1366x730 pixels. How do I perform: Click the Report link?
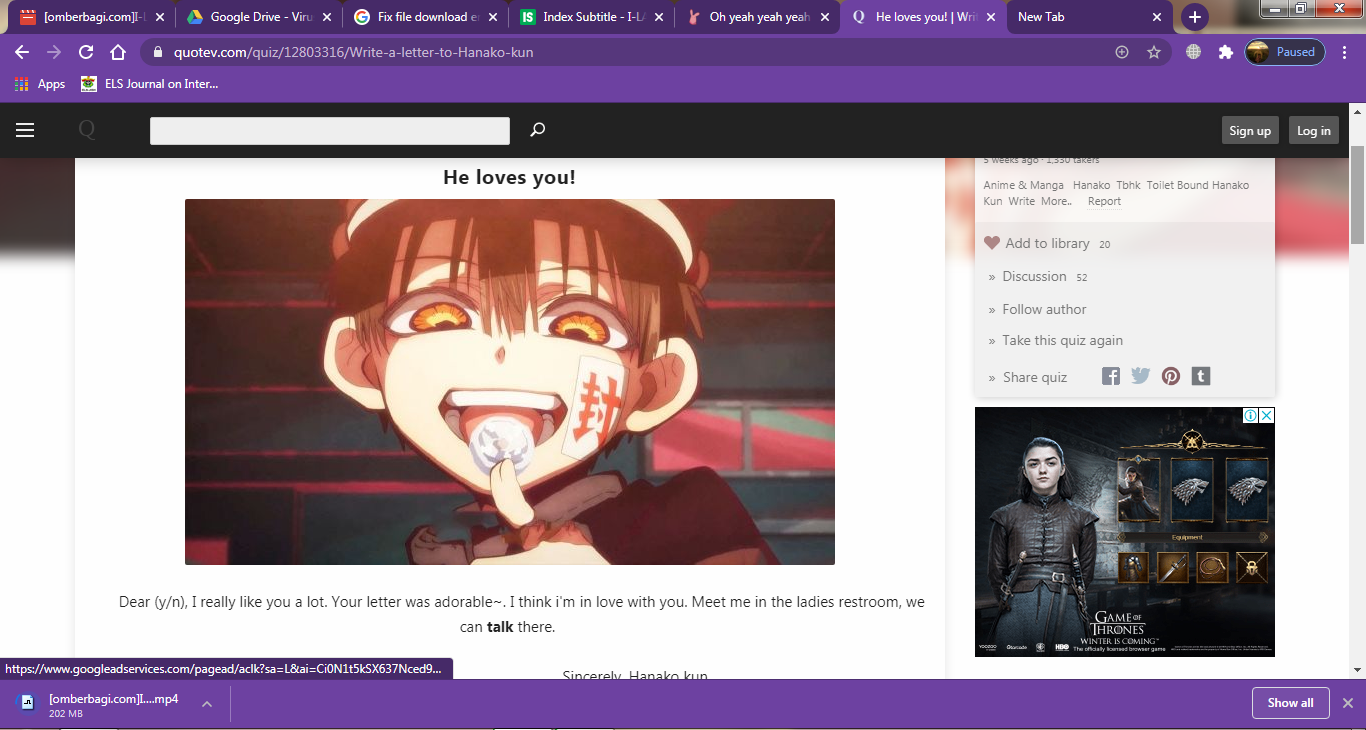(x=1104, y=201)
